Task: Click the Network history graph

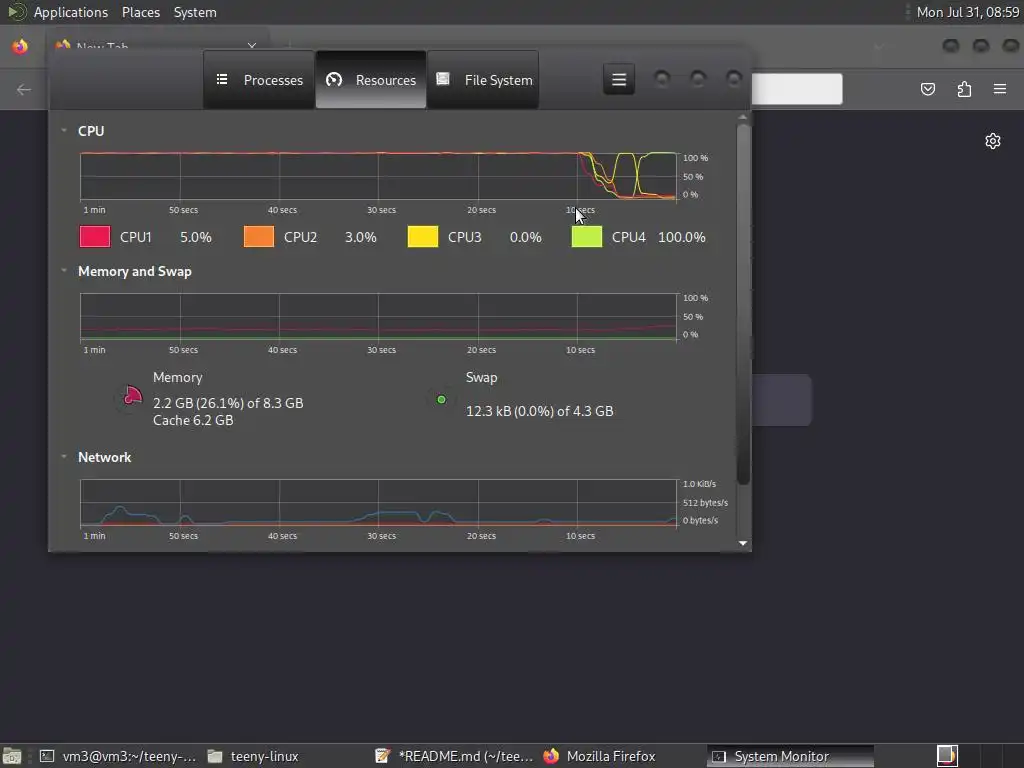Action: 378,503
